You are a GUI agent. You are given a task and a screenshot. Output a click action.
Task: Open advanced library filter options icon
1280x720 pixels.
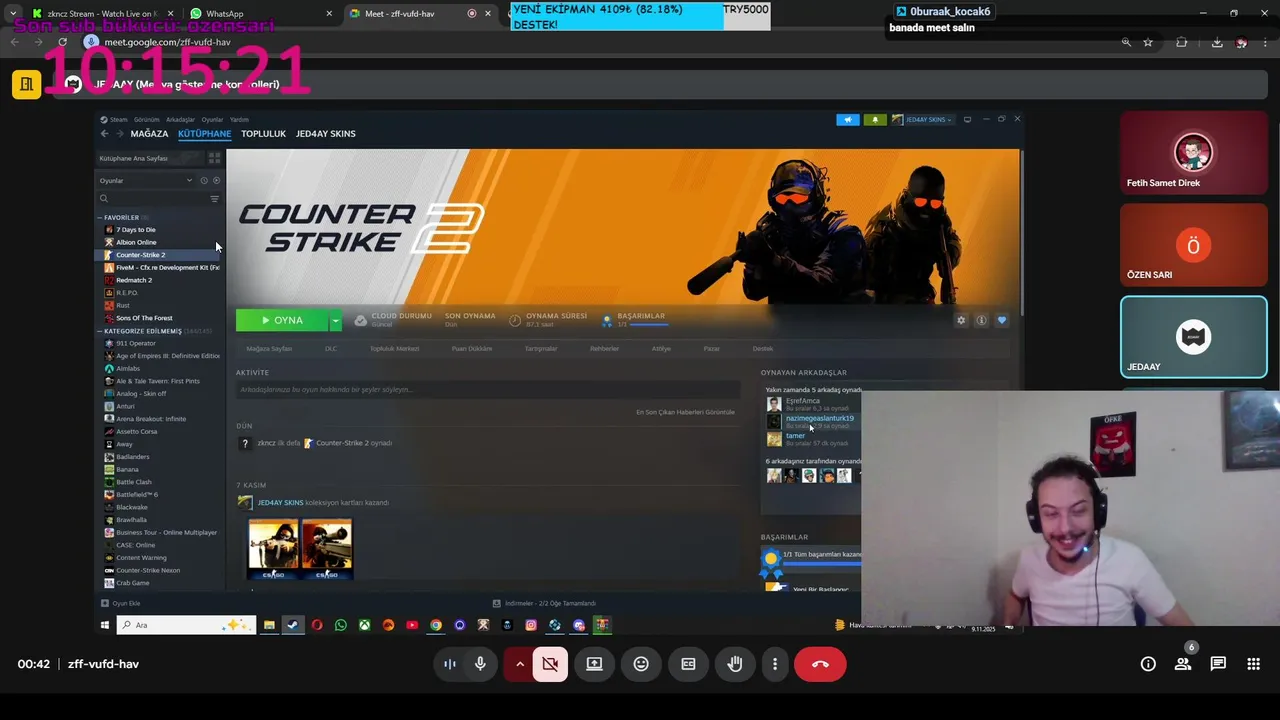click(214, 199)
